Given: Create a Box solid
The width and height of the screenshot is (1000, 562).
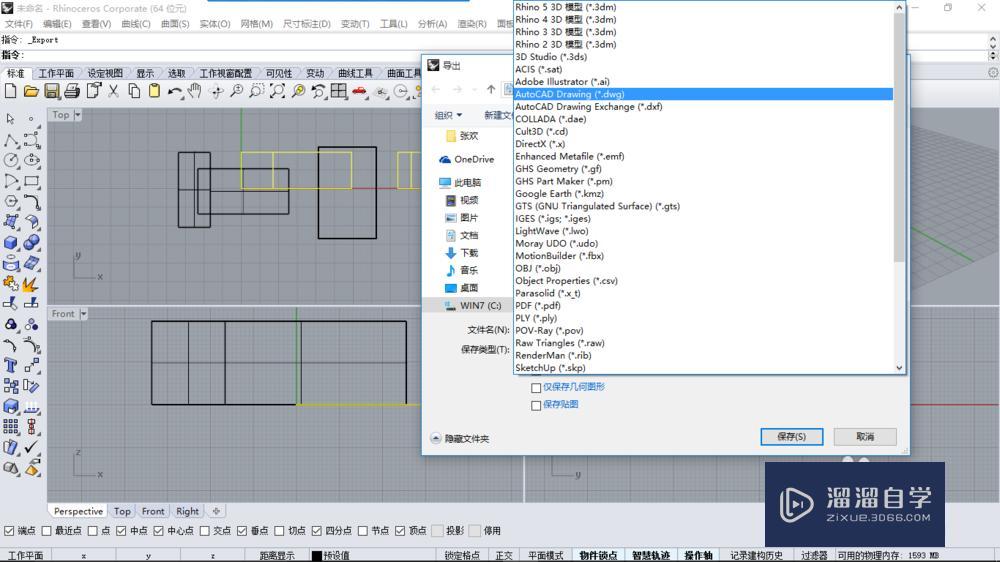Looking at the screenshot, I should coord(10,243).
